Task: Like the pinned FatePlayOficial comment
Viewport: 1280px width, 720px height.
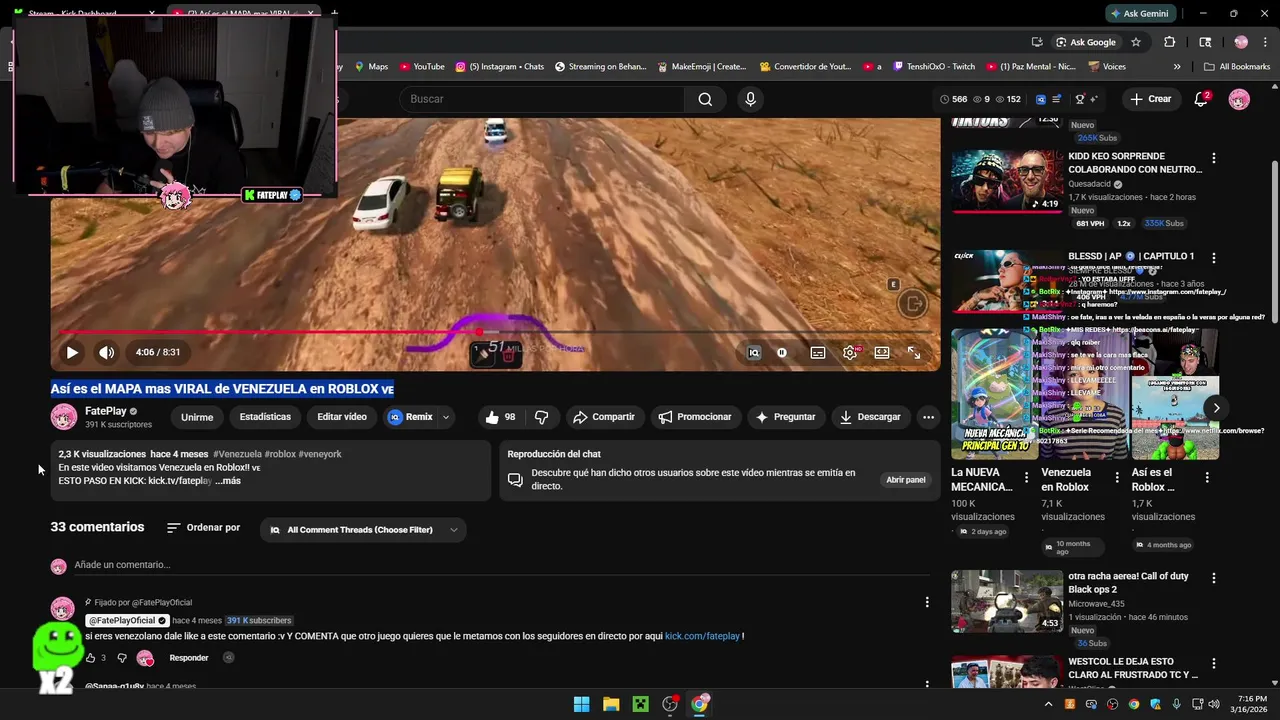Action: (x=90, y=658)
